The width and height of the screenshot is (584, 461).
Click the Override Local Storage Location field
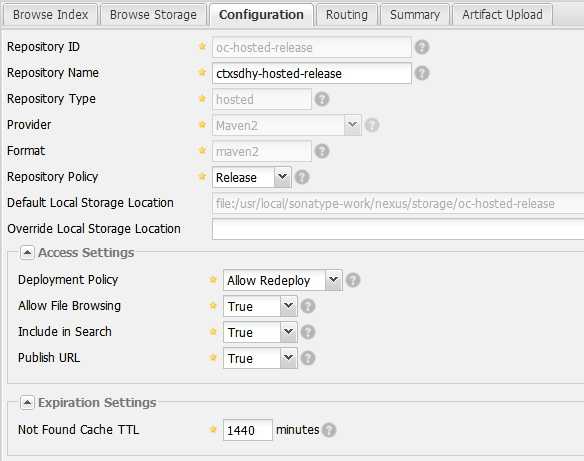pyautogui.click(x=398, y=229)
